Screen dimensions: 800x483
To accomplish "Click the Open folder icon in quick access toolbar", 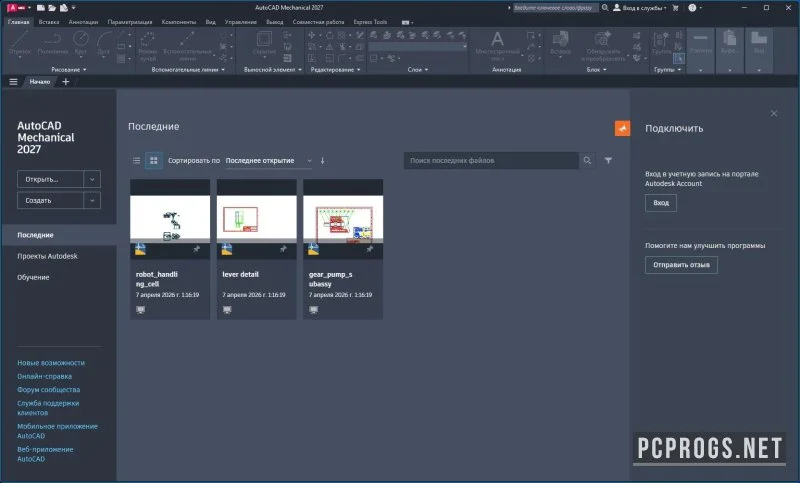I will [52, 8].
